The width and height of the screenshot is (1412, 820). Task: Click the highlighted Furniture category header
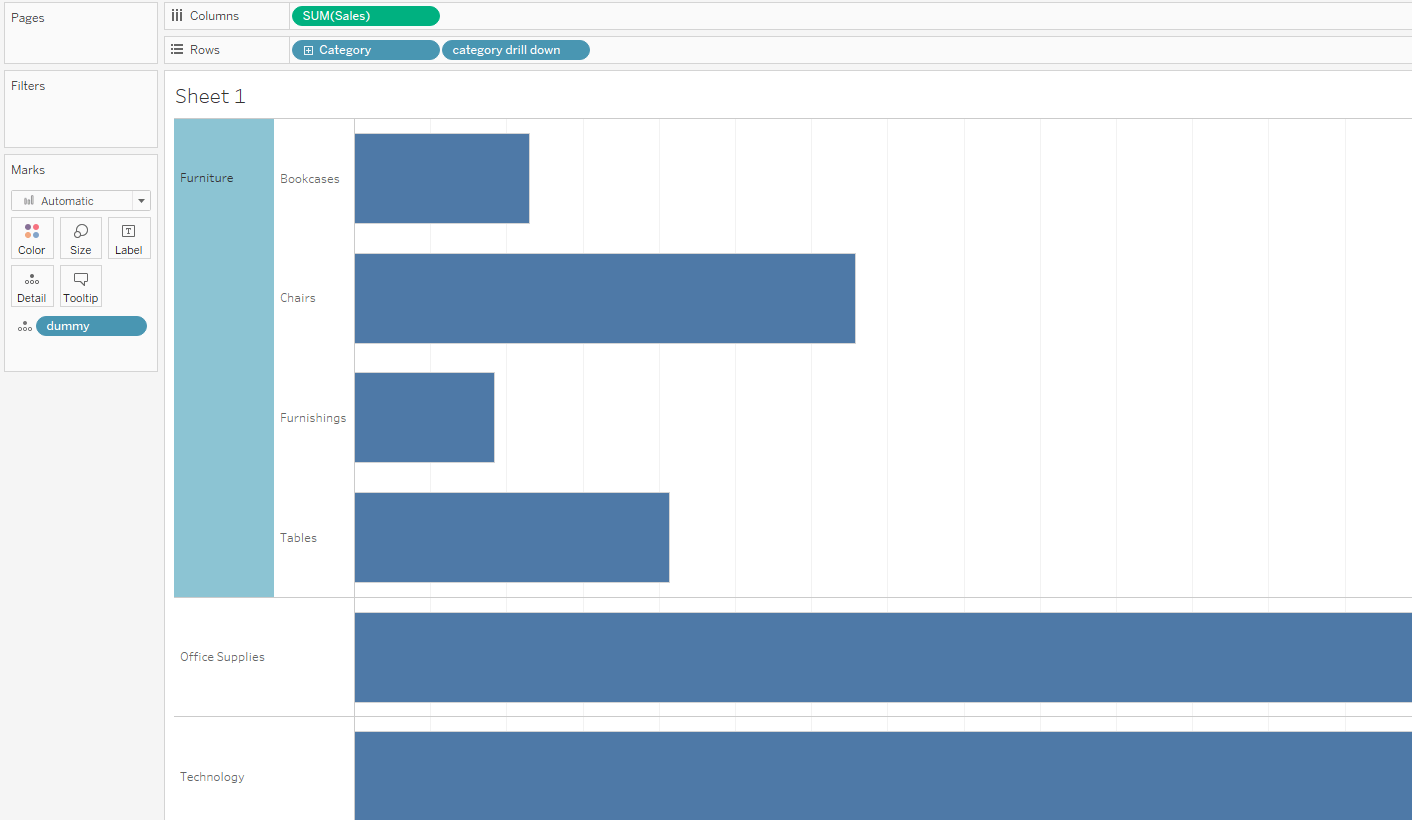pyautogui.click(x=224, y=358)
